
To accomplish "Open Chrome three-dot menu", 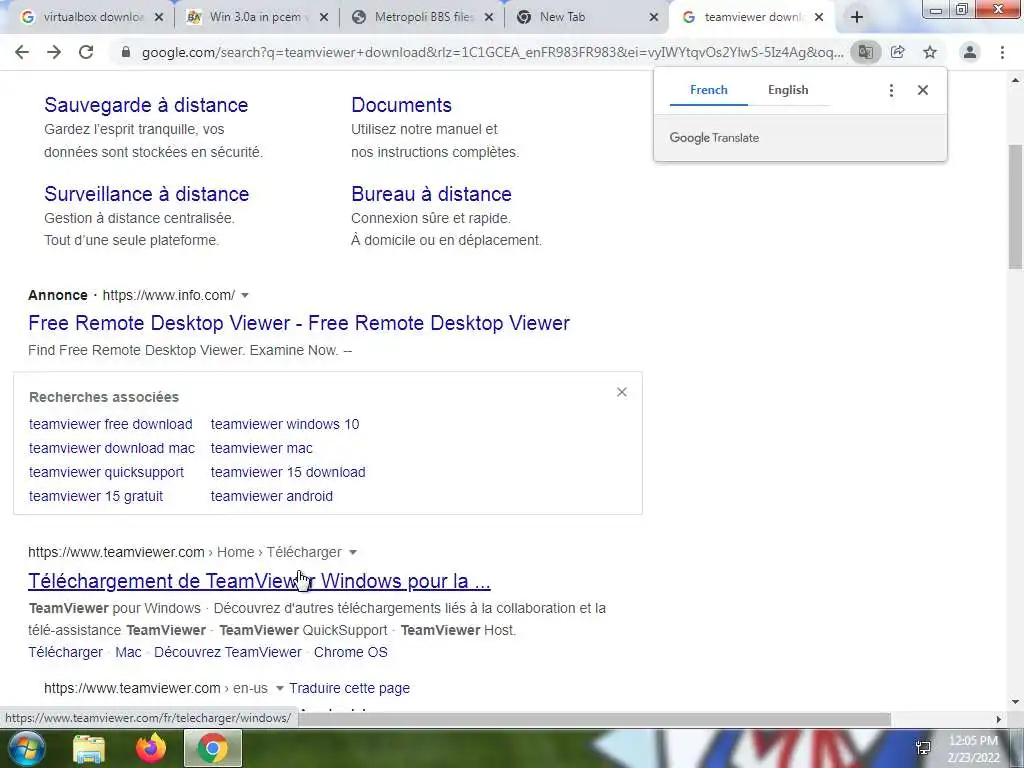I will click(1002, 52).
